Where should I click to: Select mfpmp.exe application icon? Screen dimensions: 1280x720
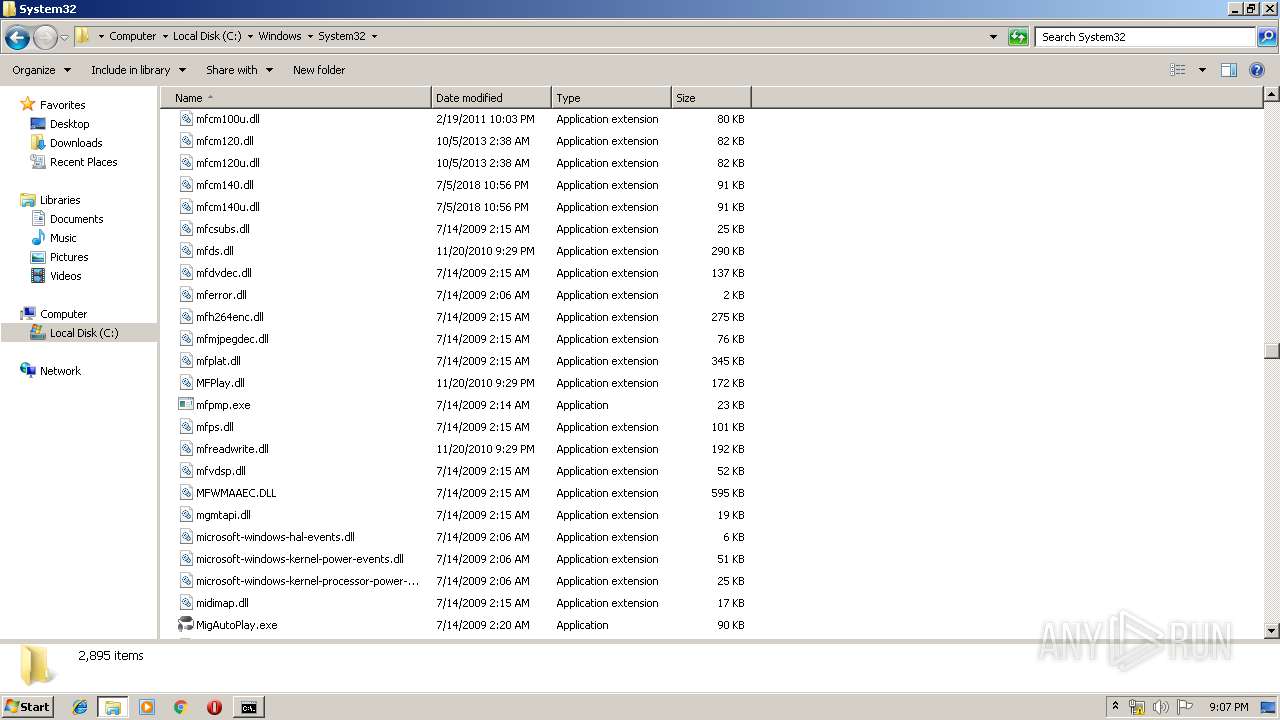(x=186, y=405)
